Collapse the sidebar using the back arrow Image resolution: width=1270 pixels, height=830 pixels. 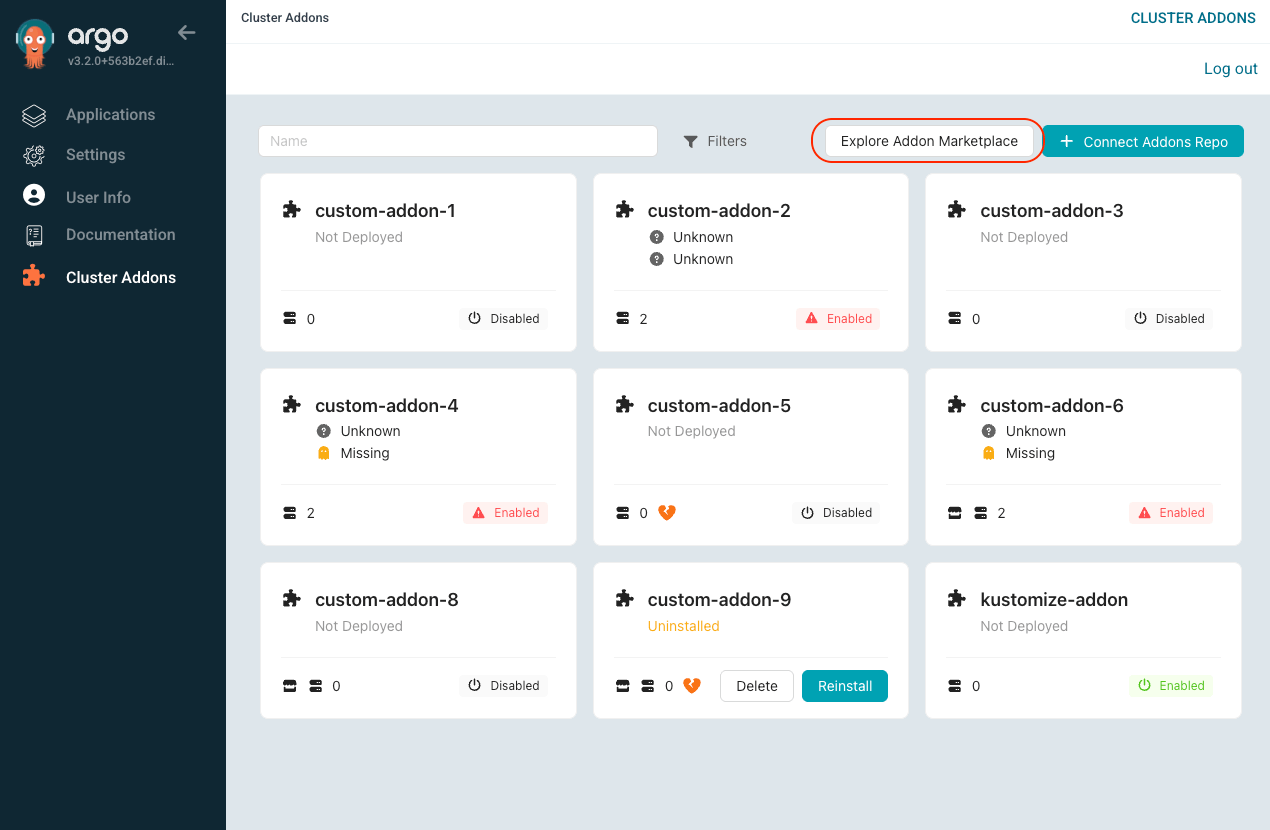tap(186, 32)
